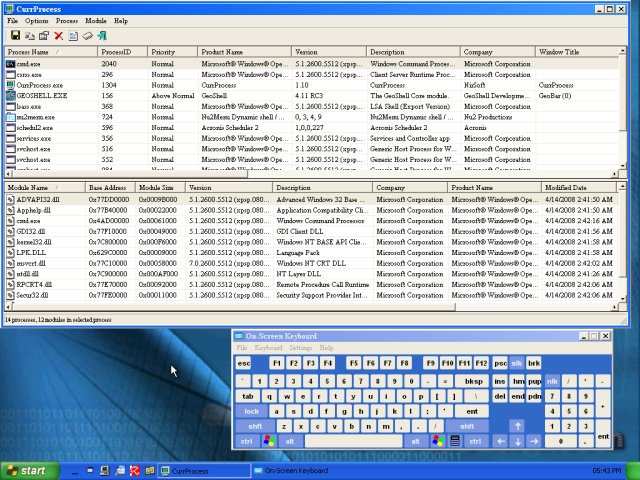The width and height of the screenshot is (640, 480).
Task: Select the cmd.exe process row icon
Action: [11, 64]
